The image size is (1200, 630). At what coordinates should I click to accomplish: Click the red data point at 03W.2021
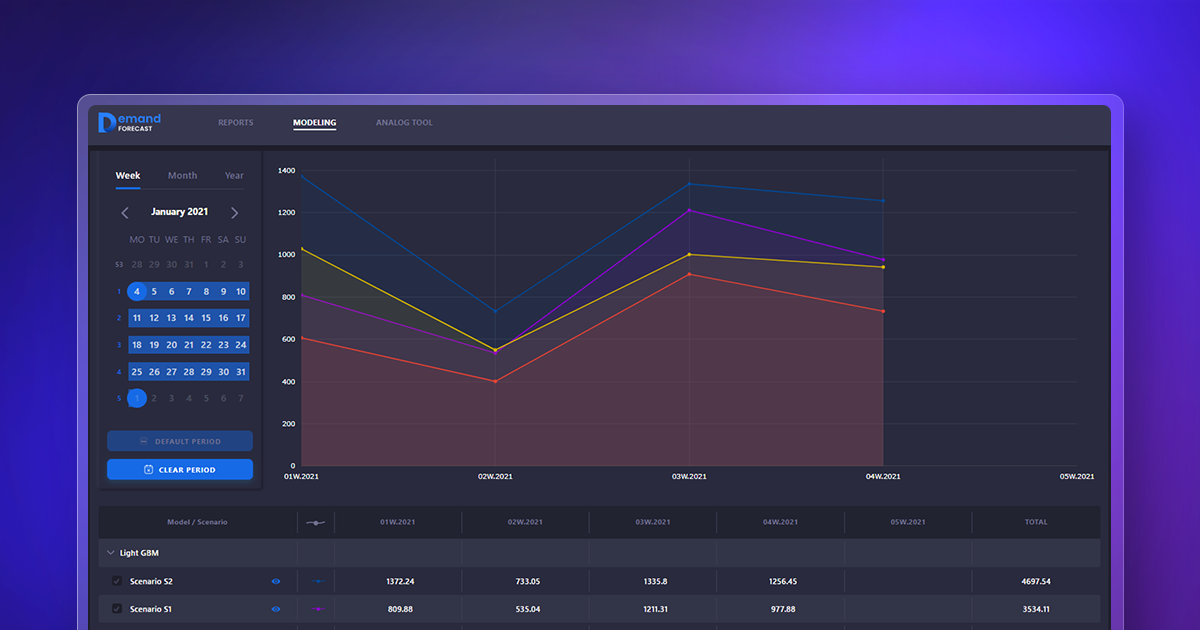pos(689,274)
